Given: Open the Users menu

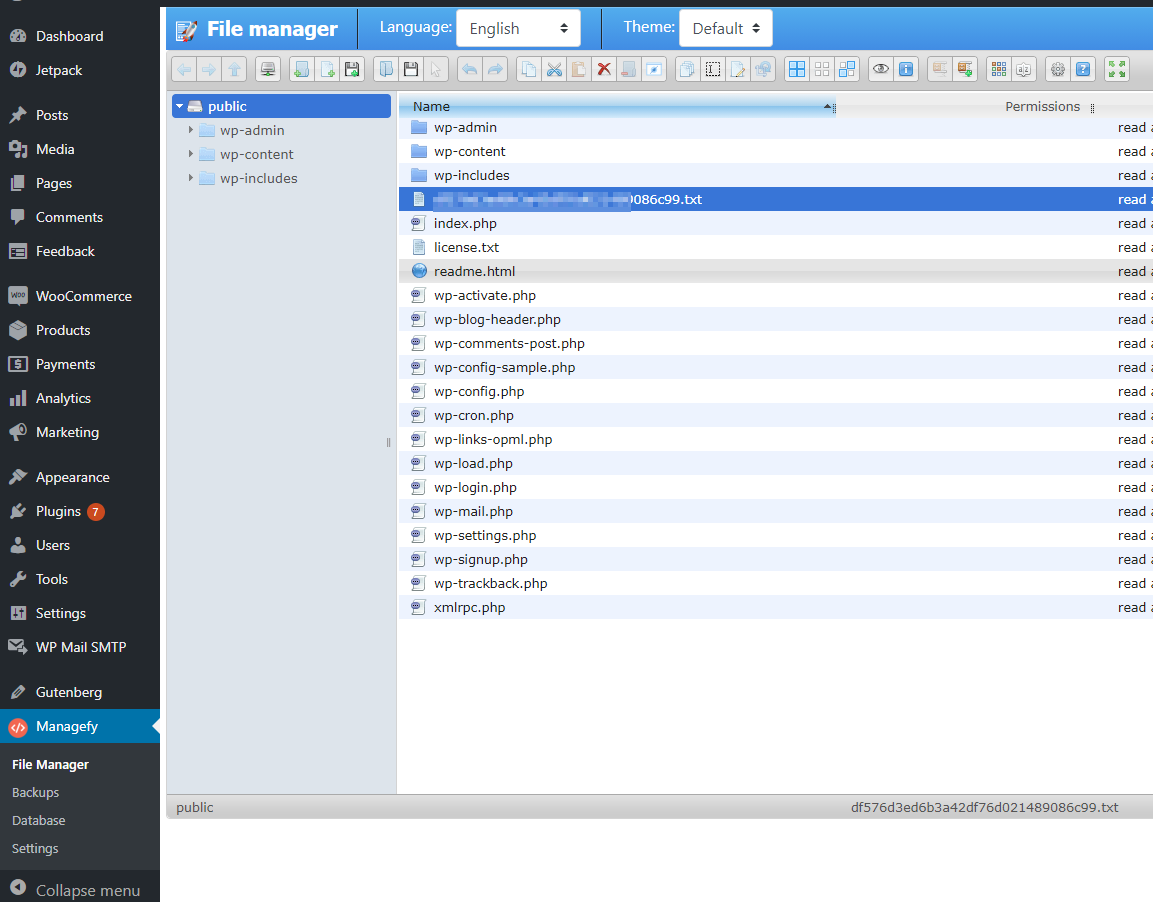Looking at the screenshot, I should (79, 545).
